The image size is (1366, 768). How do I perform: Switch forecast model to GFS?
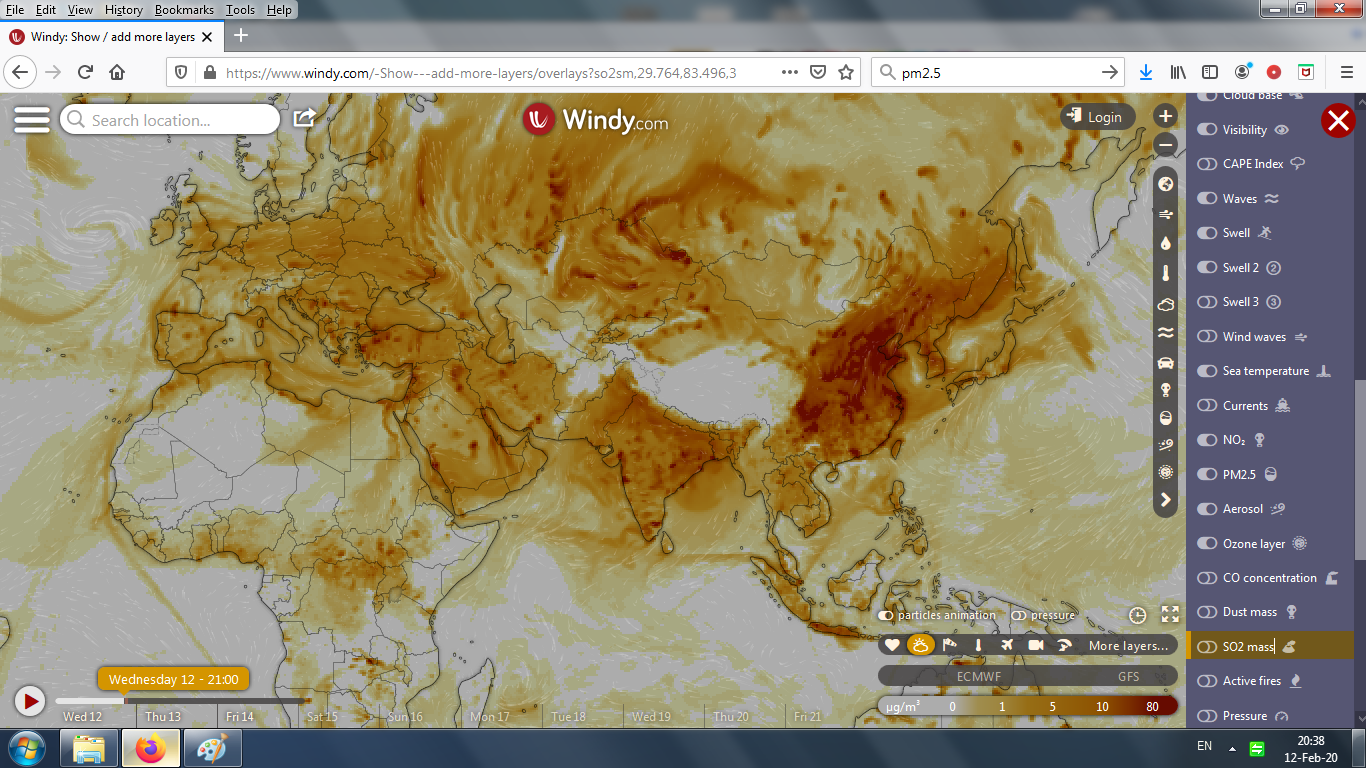pos(1128,677)
